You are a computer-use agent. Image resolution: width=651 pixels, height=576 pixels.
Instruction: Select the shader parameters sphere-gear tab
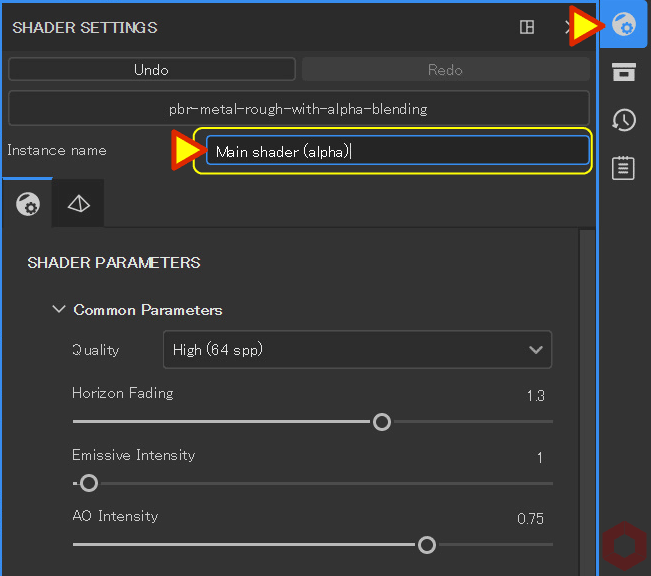(28, 204)
